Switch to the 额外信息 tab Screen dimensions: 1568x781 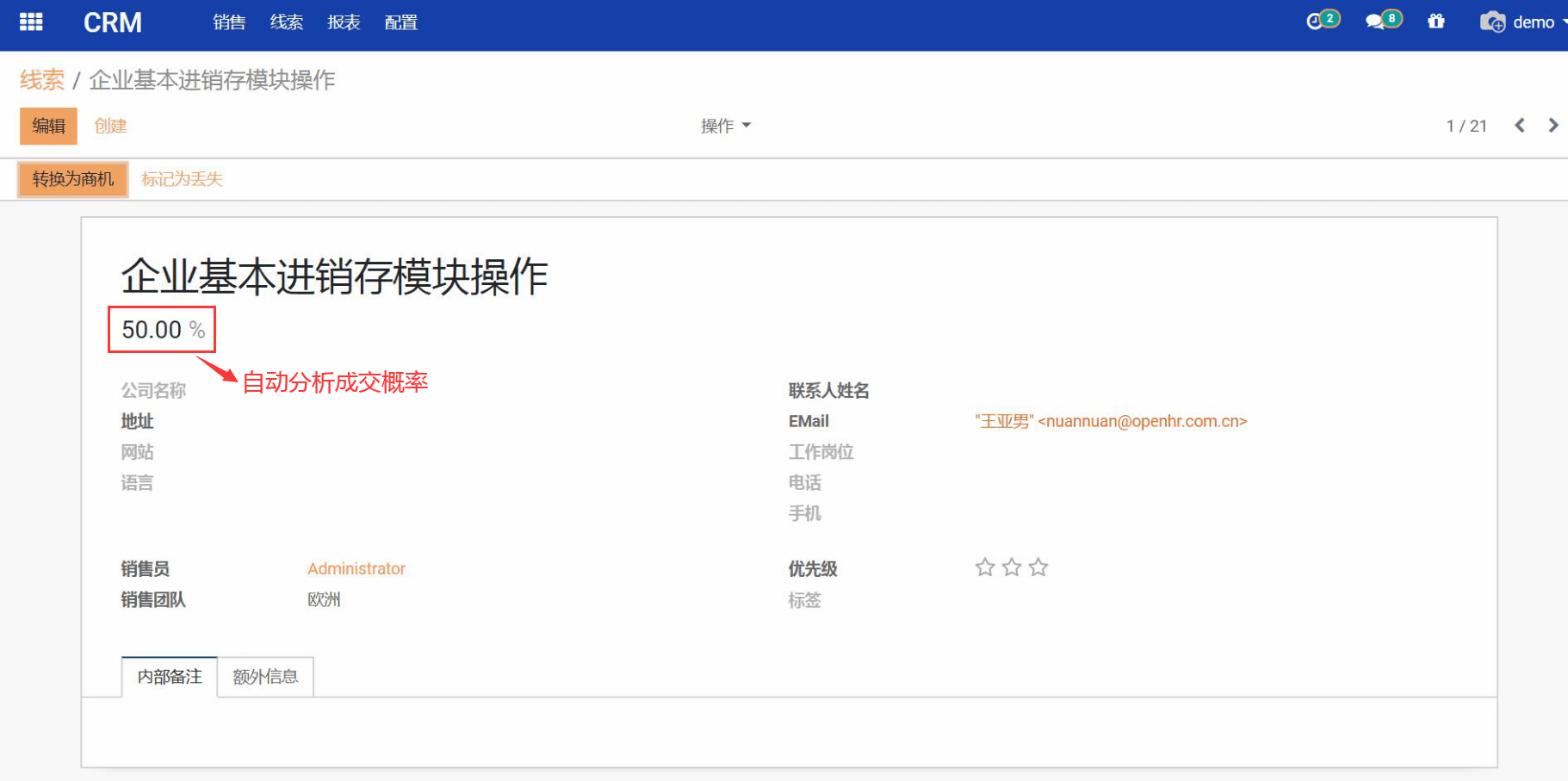(x=265, y=677)
